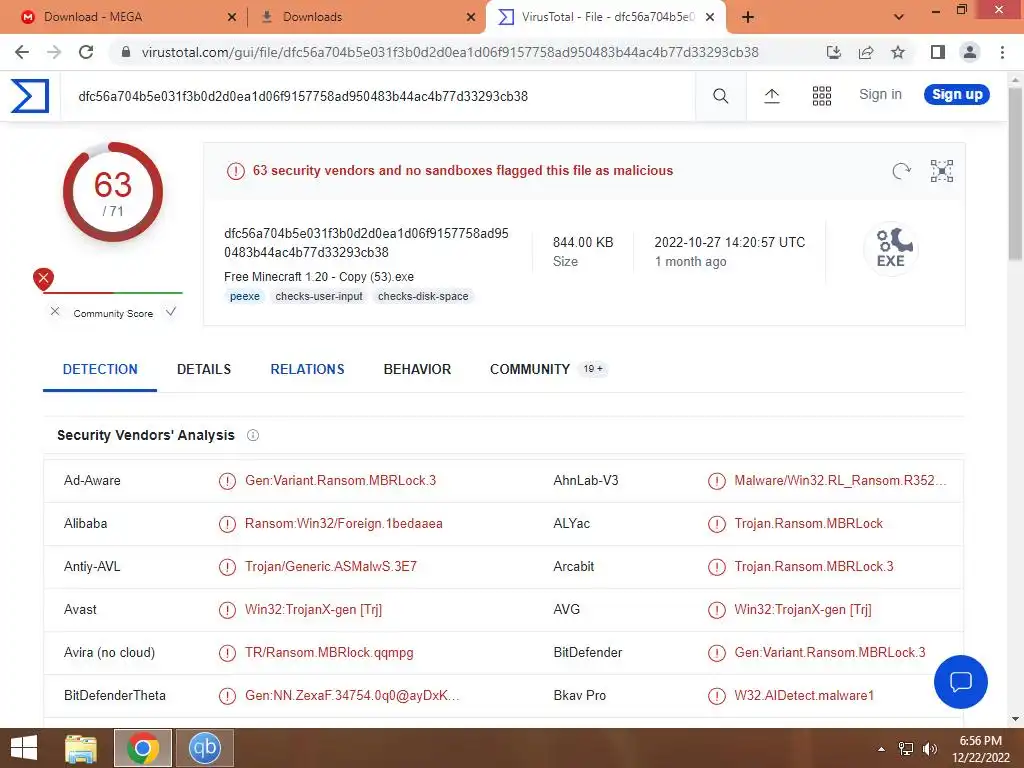Click the share page icon
Screen dimensions: 1024x768
[866, 52]
